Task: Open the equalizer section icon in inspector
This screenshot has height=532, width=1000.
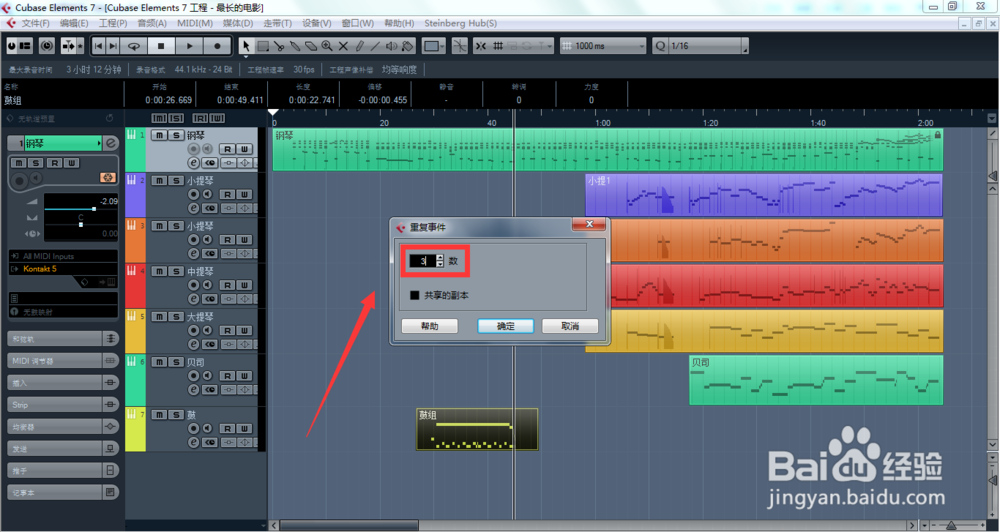Action: 110,427
